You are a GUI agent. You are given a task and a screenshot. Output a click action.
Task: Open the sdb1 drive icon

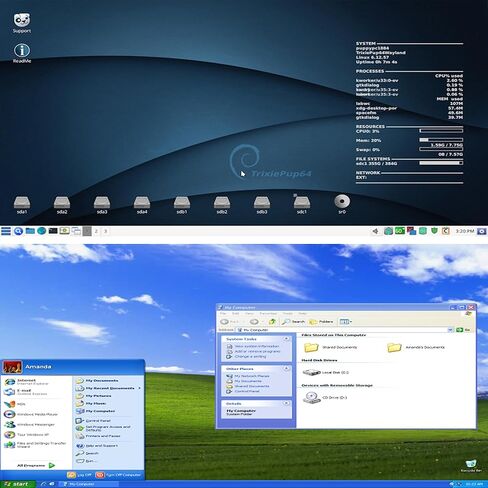coord(182,205)
